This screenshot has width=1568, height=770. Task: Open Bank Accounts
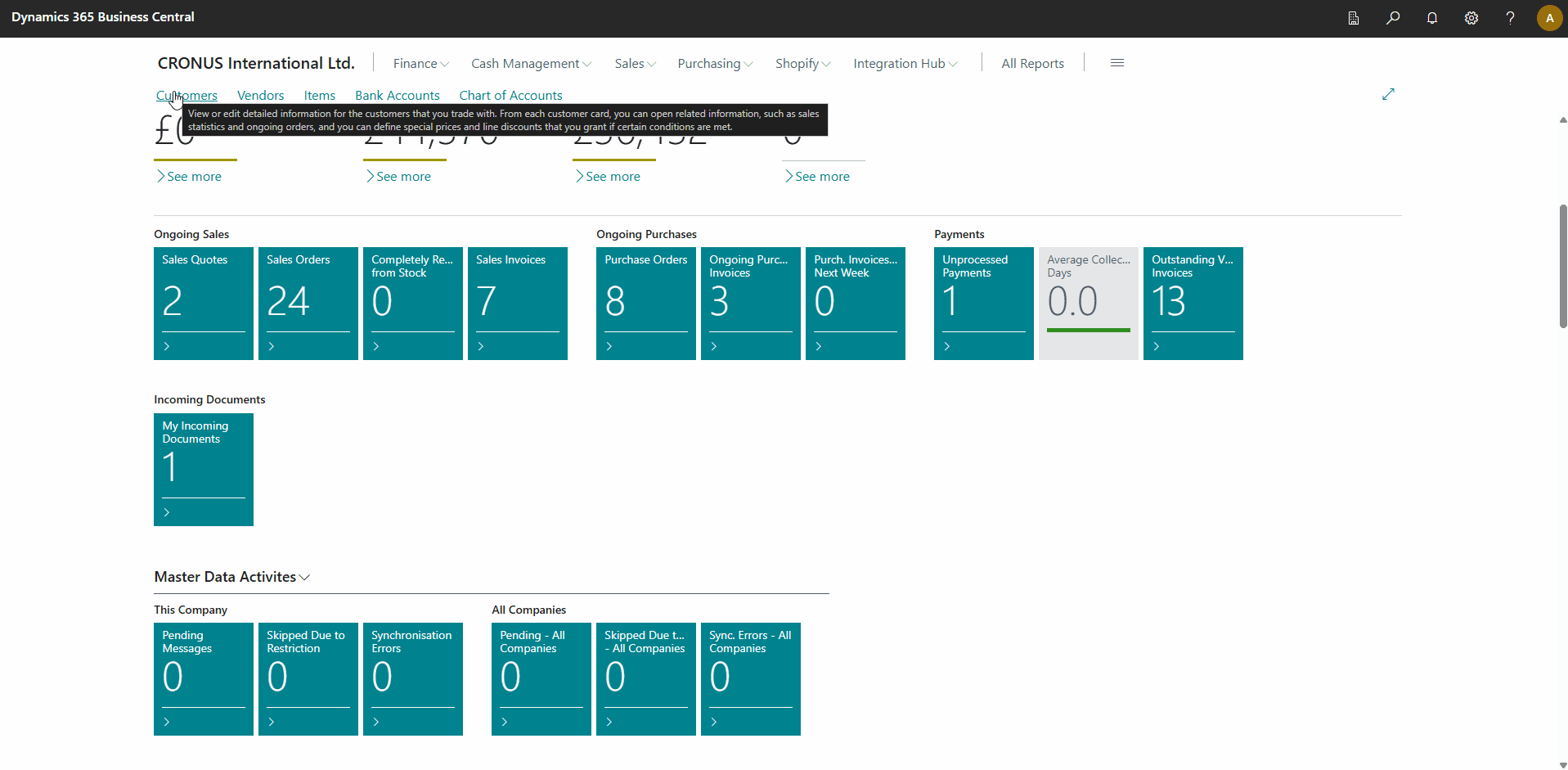(397, 95)
